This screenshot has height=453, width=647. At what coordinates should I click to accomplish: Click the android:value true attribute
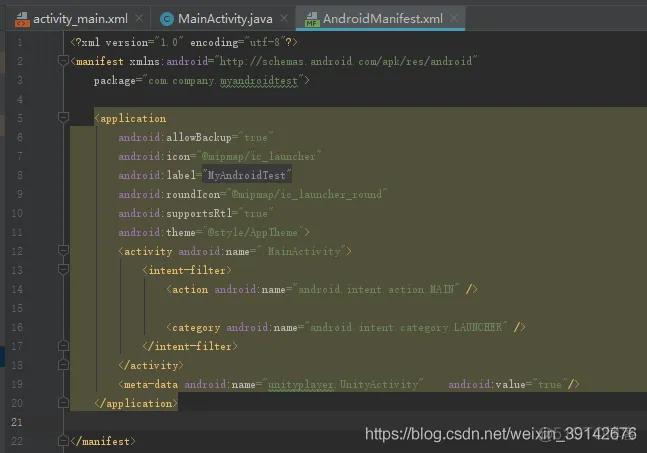pyautogui.click(x=508, y=384)
